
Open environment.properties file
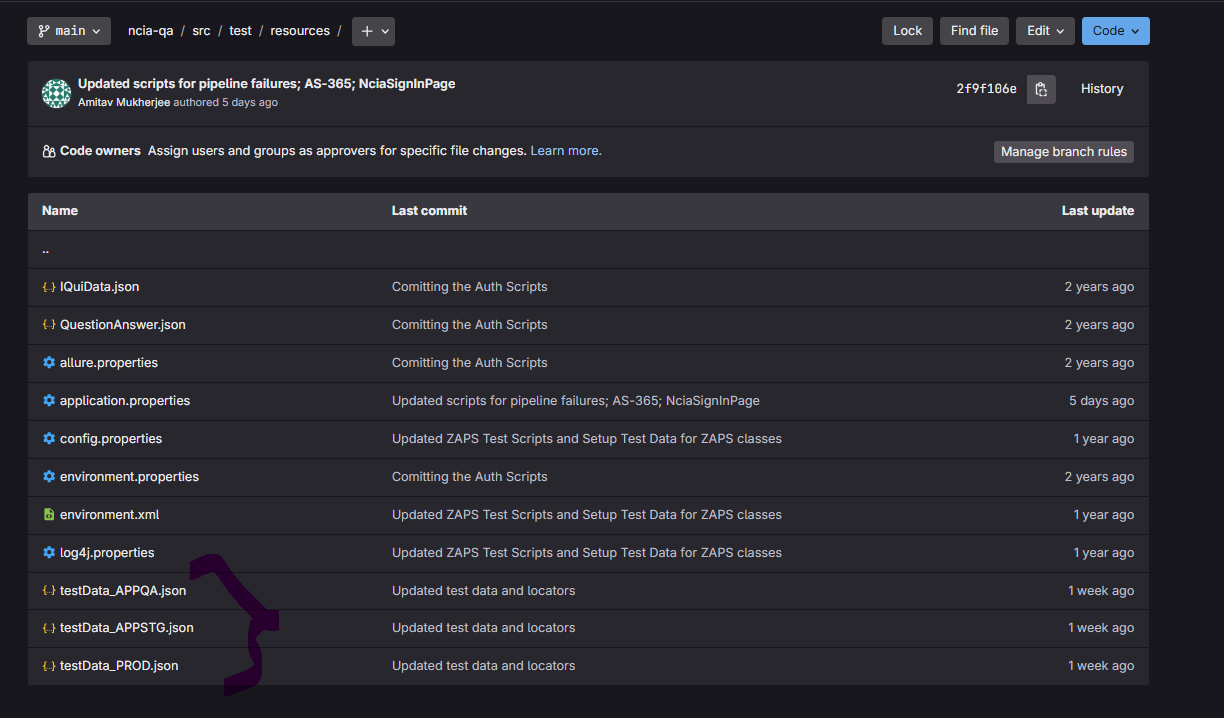tap(129, 477)
